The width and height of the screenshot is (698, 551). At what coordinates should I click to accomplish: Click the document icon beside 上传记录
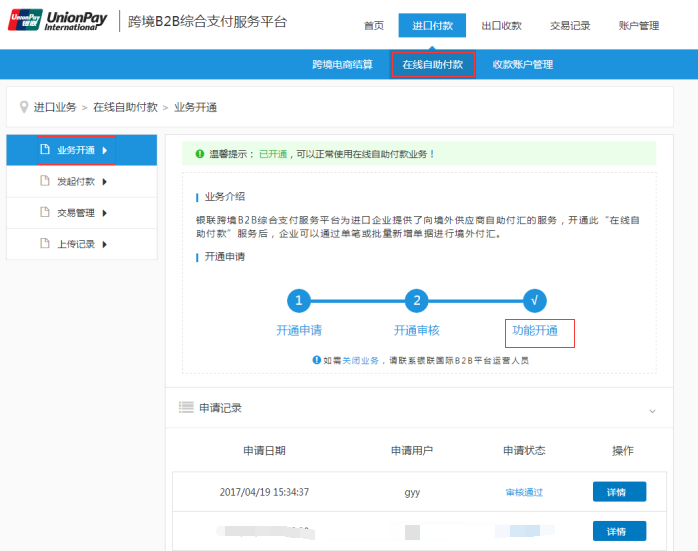click(x=45, y=244)
